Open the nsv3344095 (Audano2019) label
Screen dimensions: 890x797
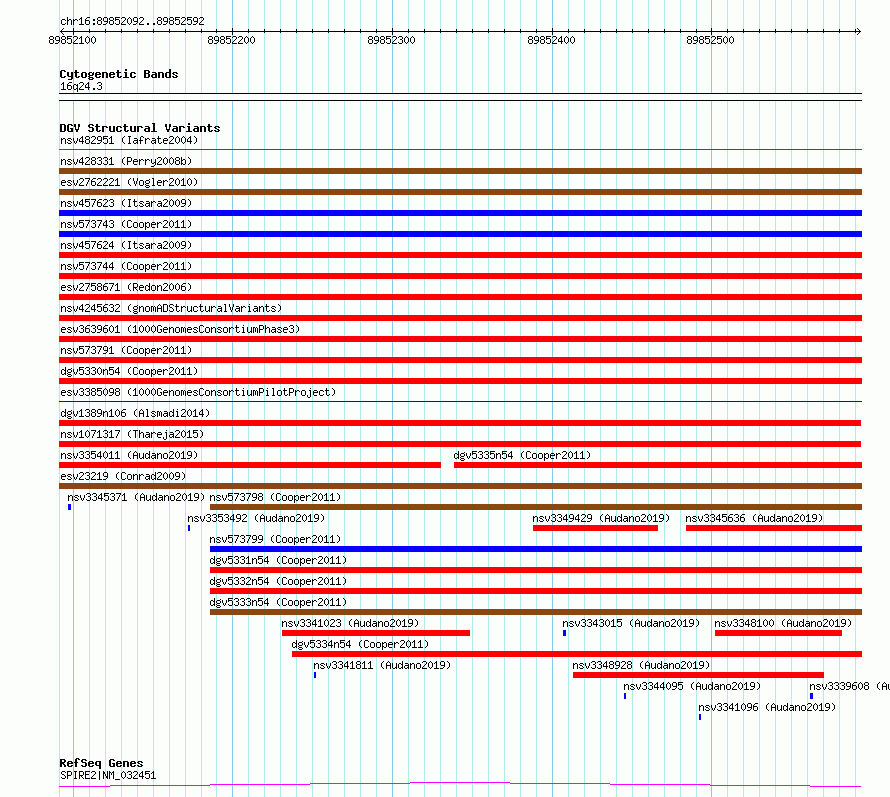click(x=692, y=686)
